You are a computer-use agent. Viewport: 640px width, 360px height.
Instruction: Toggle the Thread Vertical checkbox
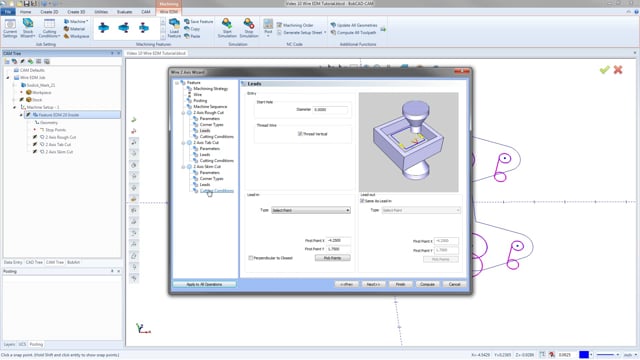click(x=300, y=134)
